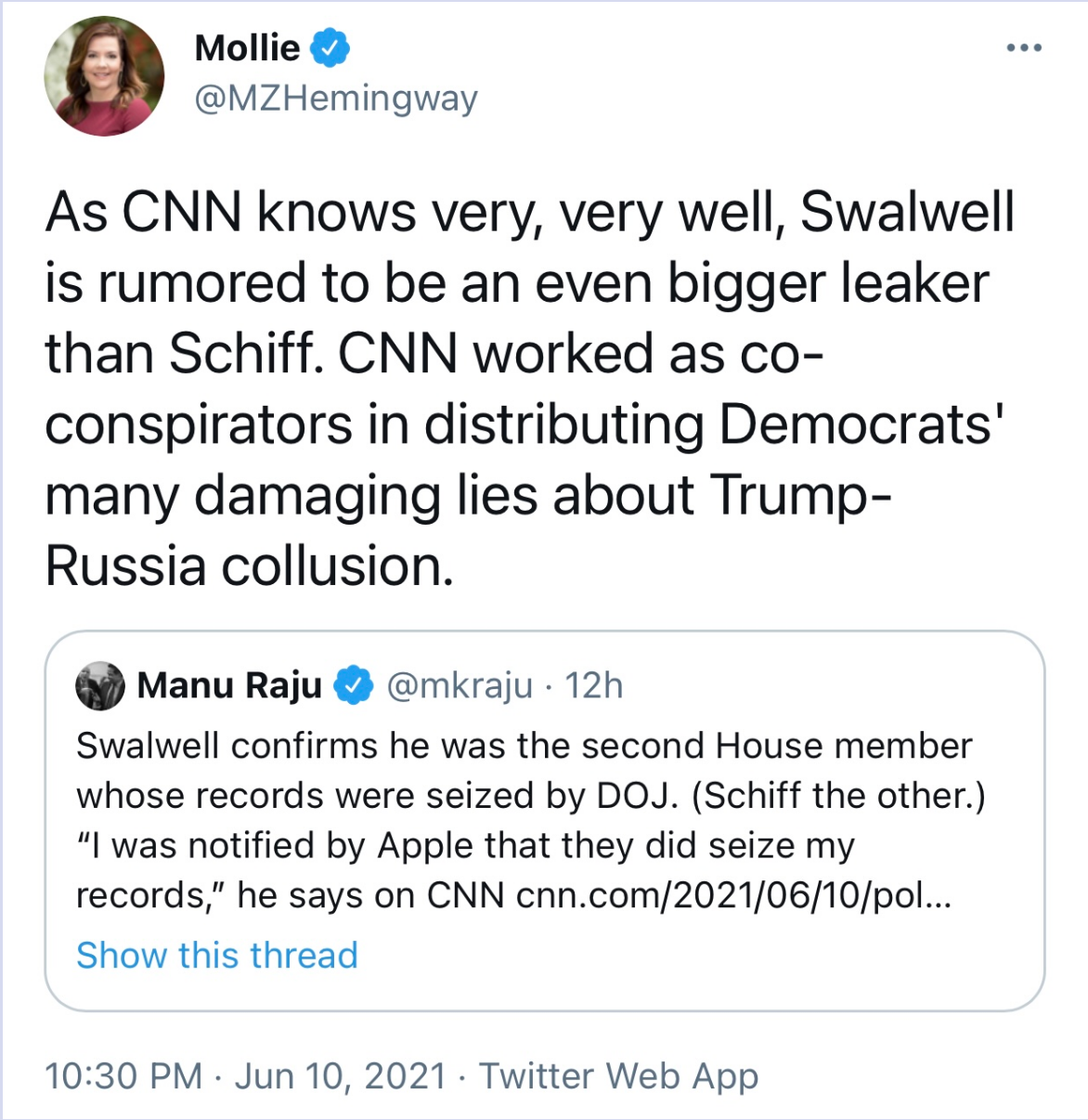Click the "Russia collusion." last line of the tweet

250,566
